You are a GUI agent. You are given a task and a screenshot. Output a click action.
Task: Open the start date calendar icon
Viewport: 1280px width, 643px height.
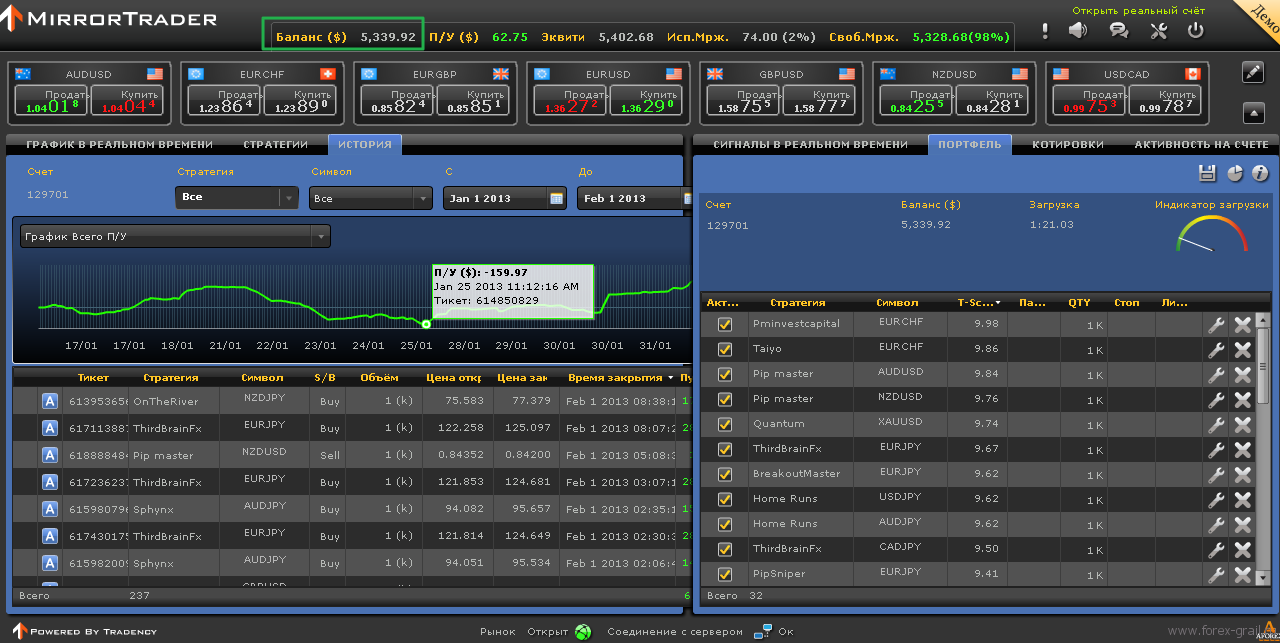point(556,198)
